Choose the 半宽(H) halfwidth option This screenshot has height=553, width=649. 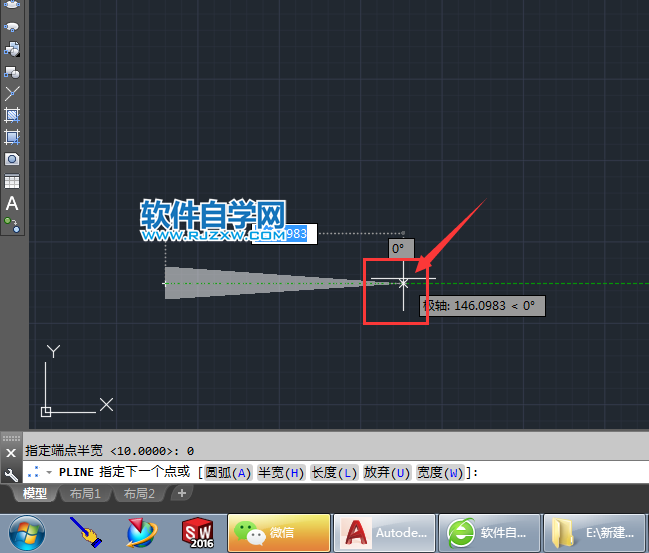click(x=281, y=472)
